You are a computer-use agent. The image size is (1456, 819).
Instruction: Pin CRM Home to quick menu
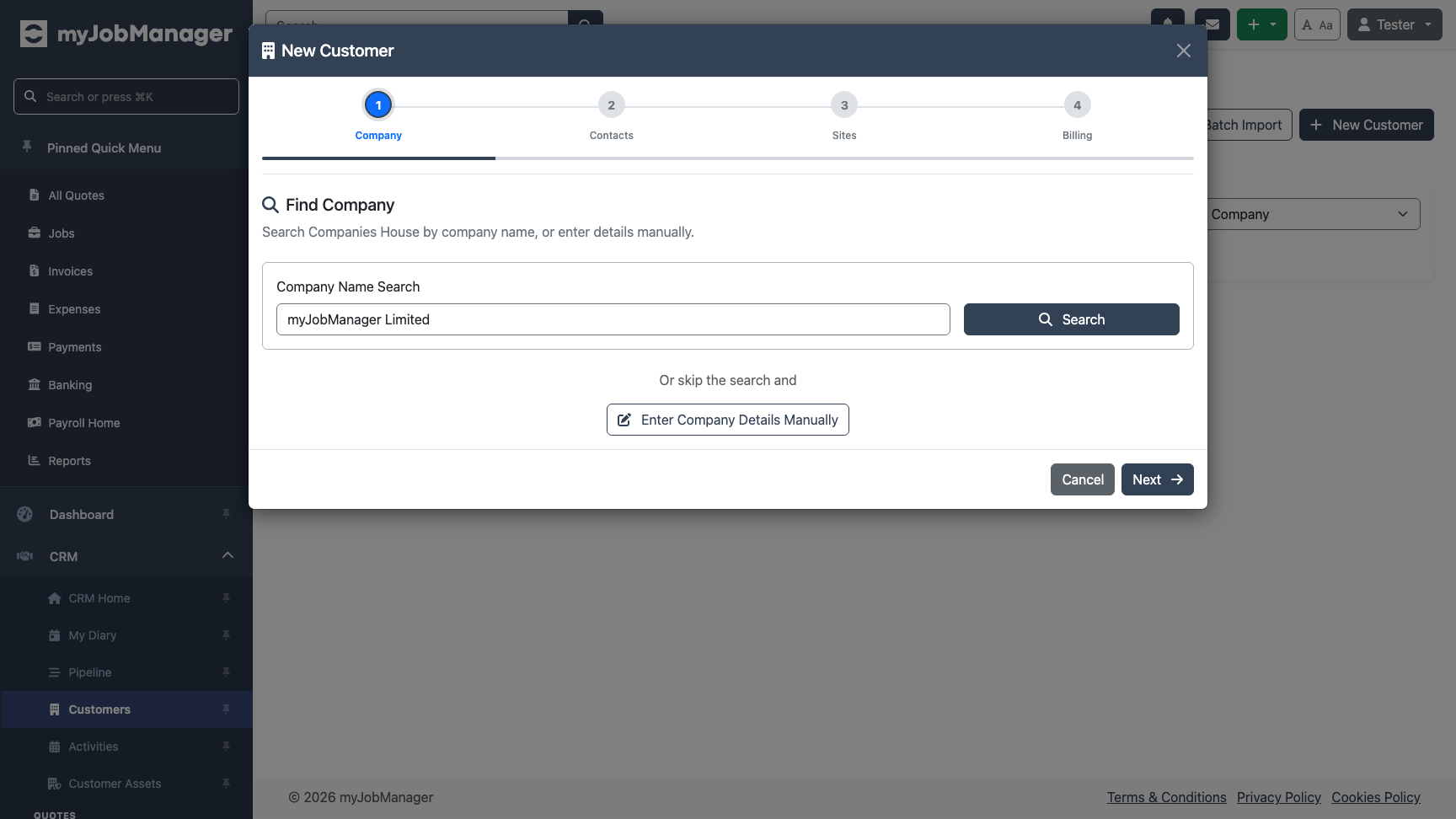point(226,598)
